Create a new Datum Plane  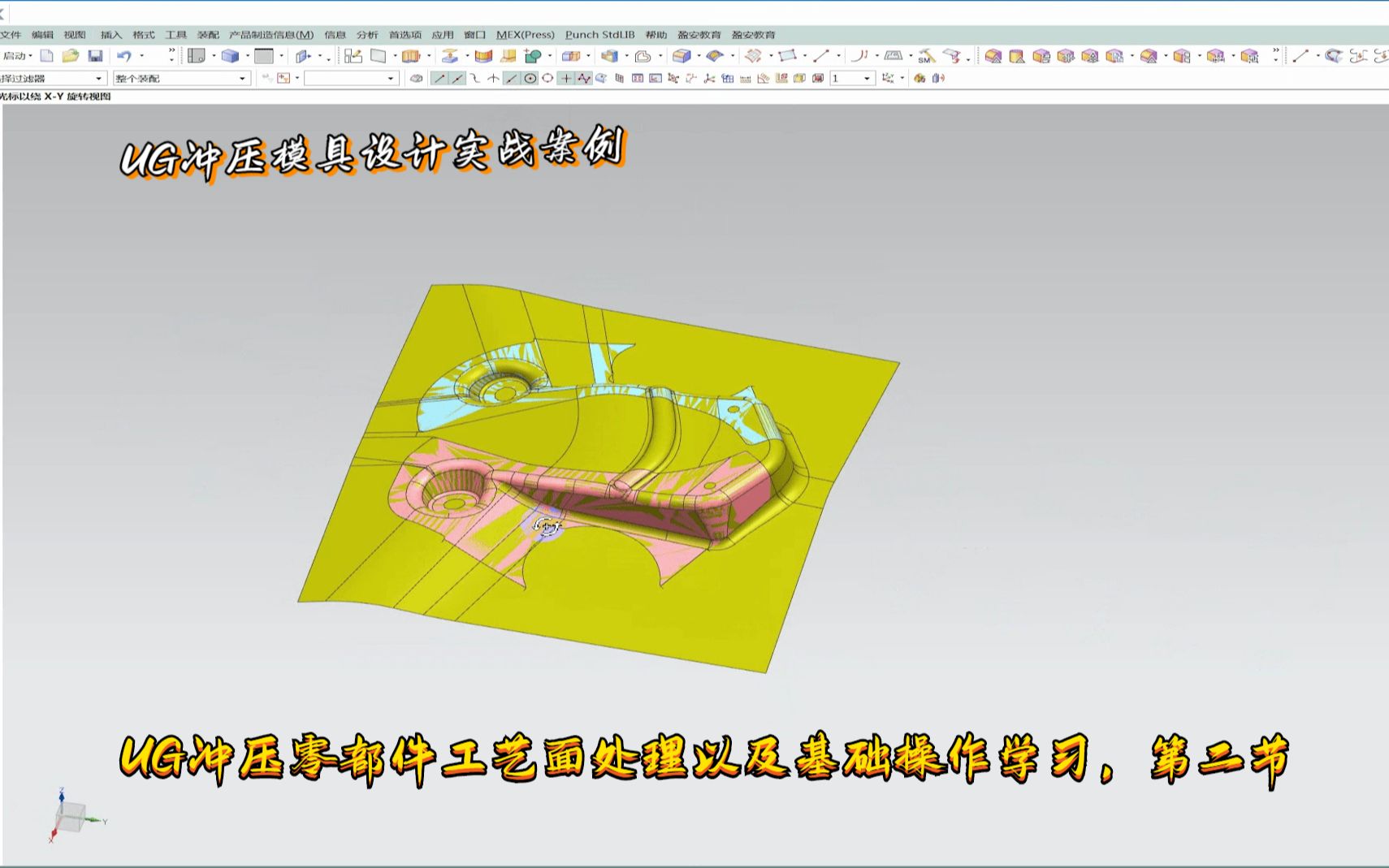pos(378,55)
